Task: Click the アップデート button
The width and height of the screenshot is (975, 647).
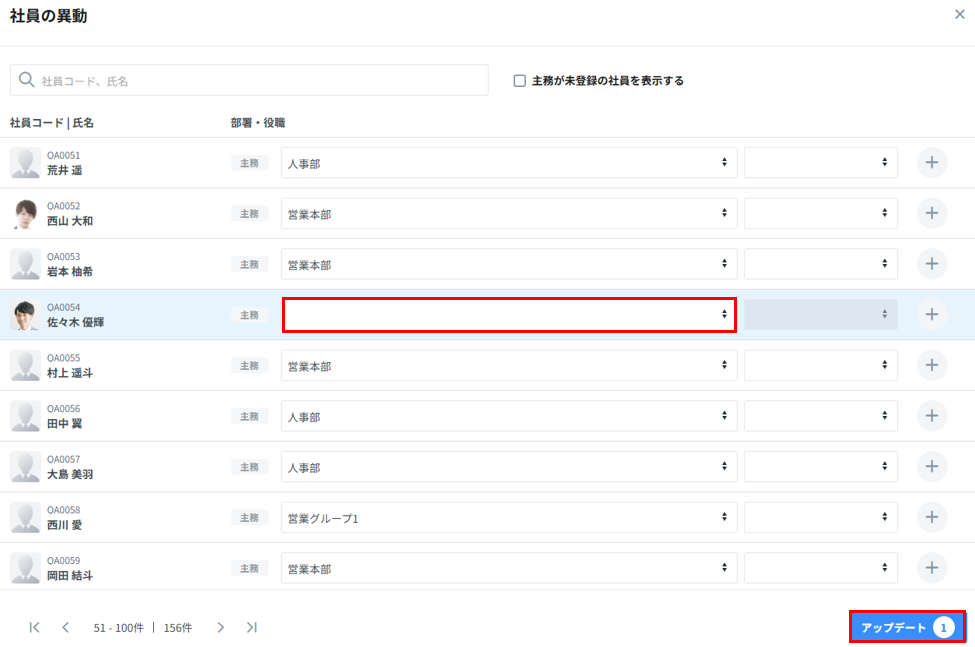Action: (907, 627)
